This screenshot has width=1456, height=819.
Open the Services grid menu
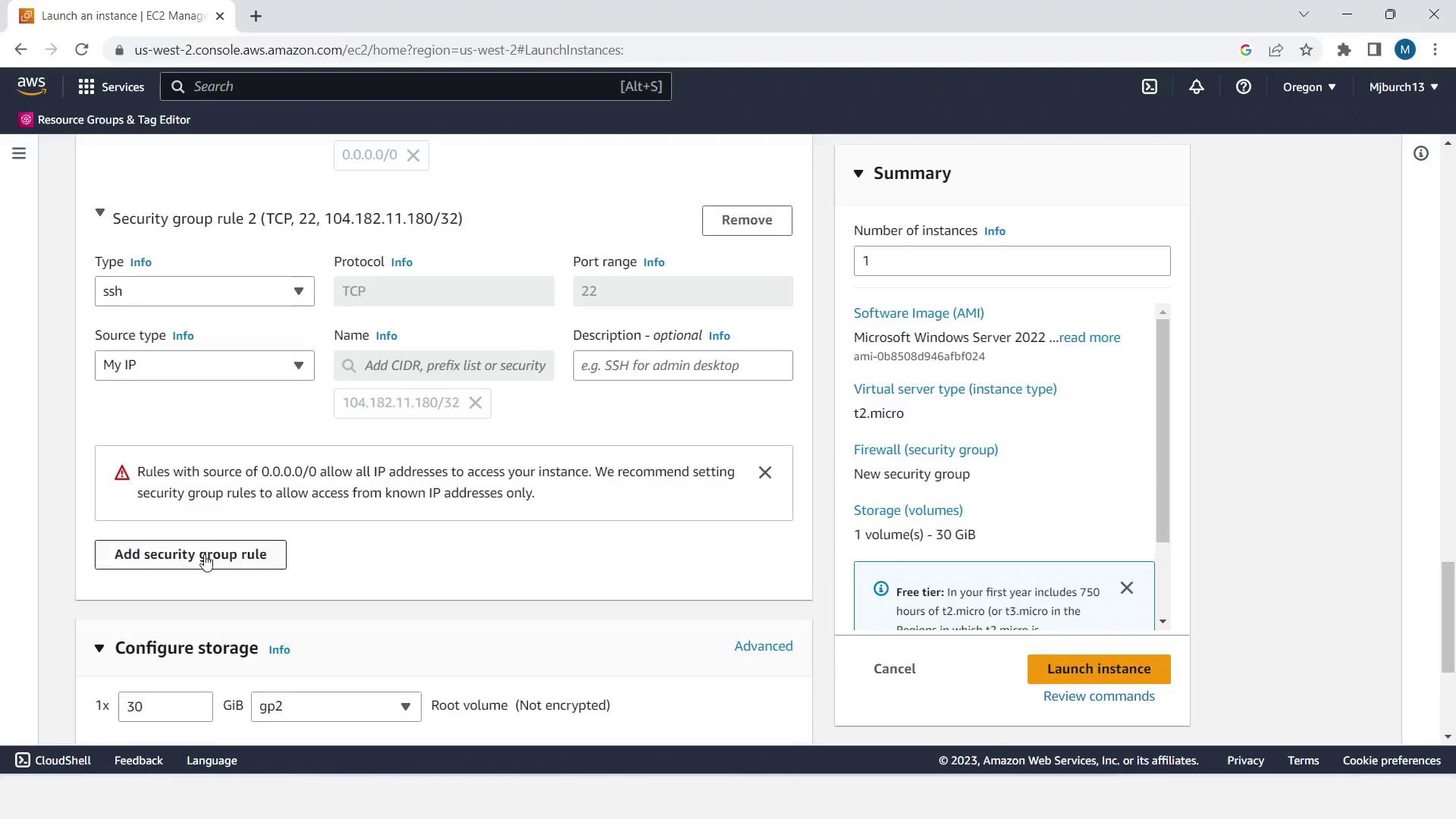(x=111, y=86)
